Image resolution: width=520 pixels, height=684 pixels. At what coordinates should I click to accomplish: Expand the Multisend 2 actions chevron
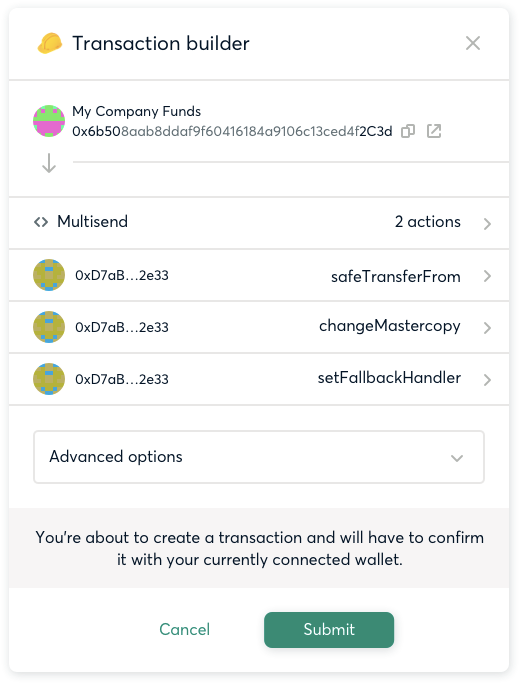tap(487, 224)
